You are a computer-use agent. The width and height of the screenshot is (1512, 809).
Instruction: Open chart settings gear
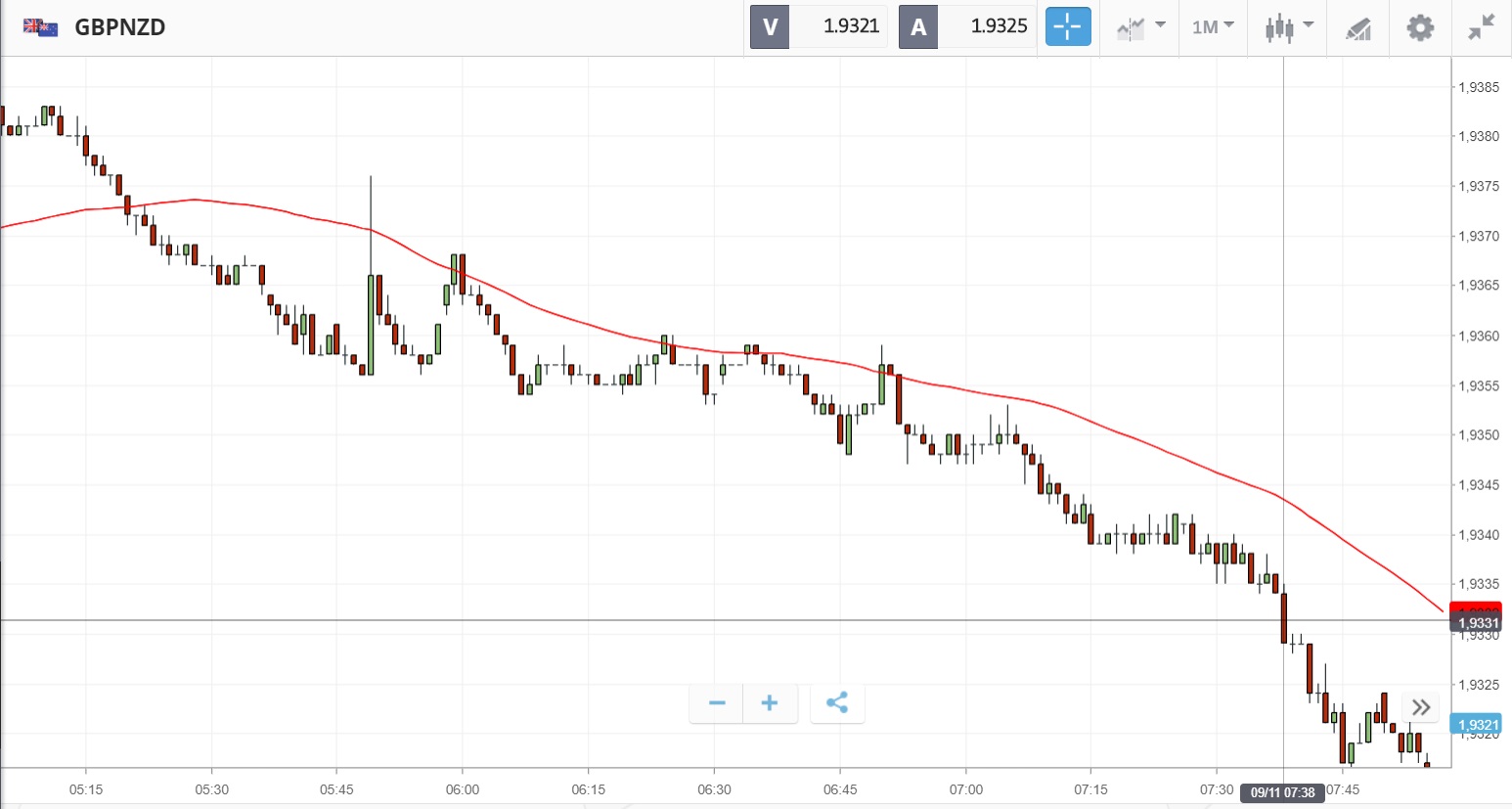tap(1420, 26)
